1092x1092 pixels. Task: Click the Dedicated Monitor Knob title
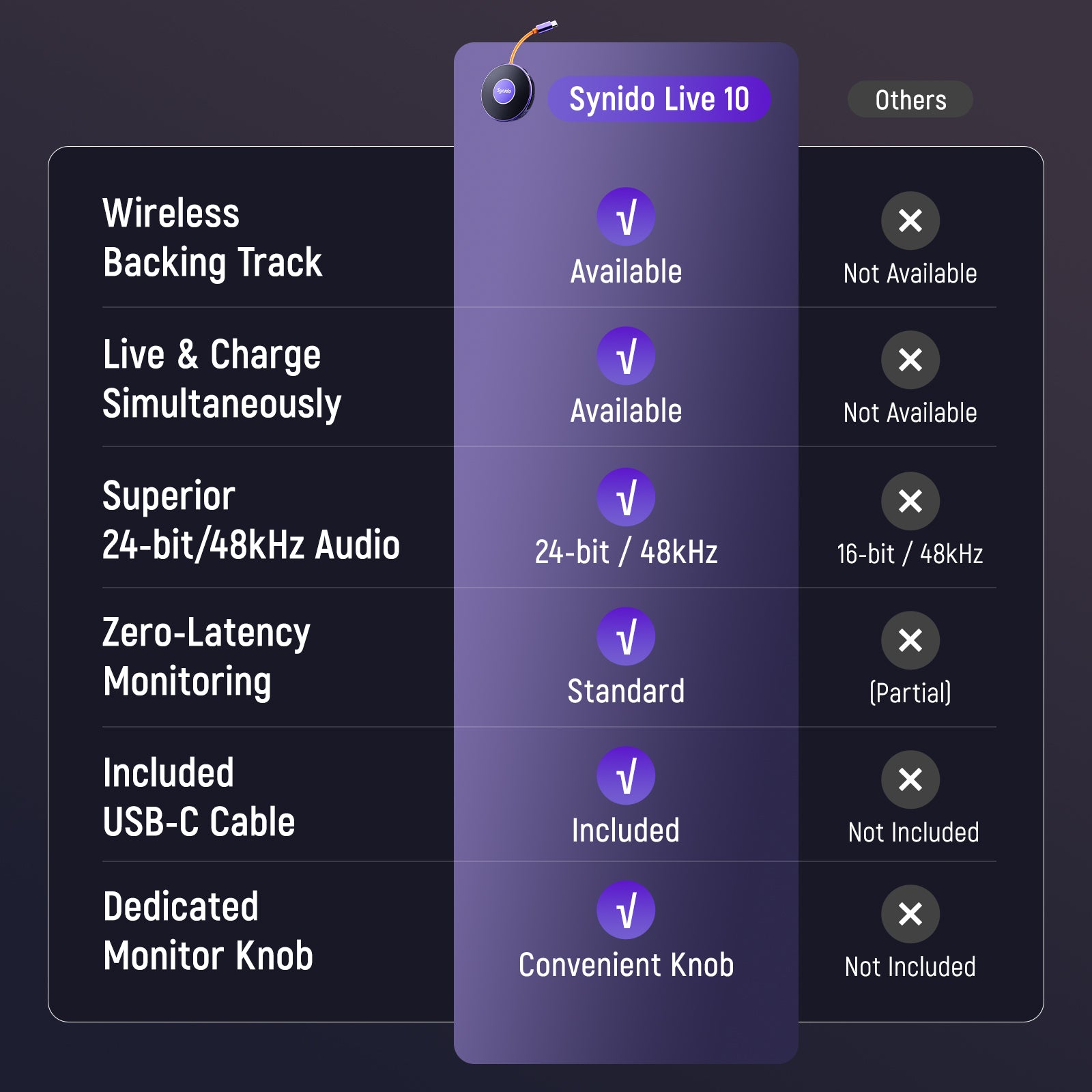[207, 931]
